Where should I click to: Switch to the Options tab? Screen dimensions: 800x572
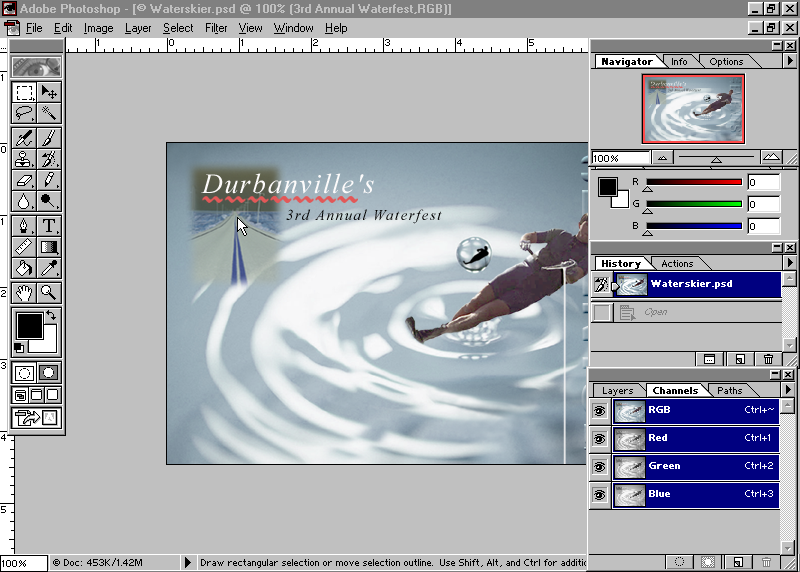[x=726, y=62]
